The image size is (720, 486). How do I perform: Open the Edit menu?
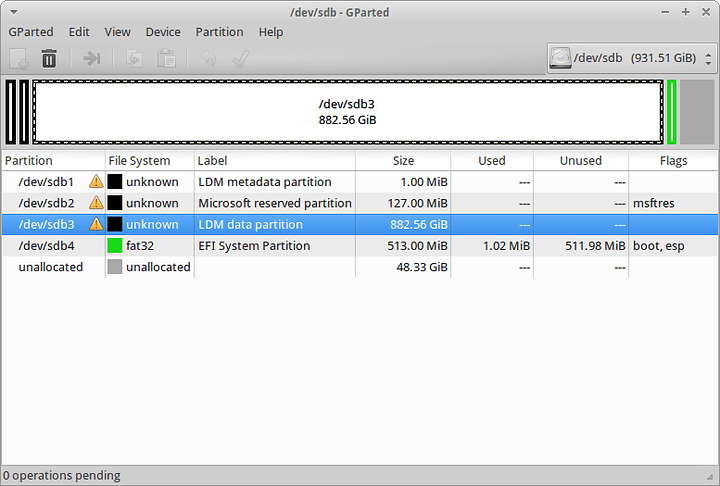79,32
